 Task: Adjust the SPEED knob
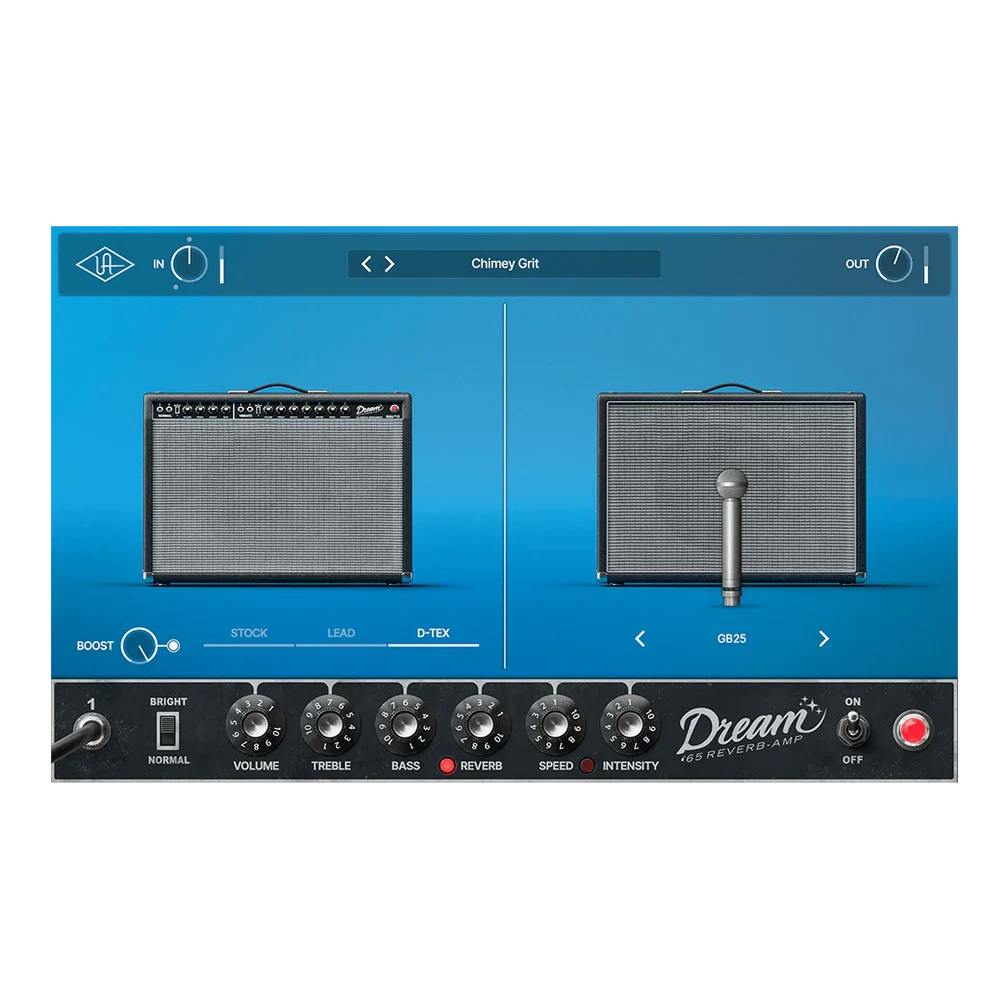coord(555,724)
